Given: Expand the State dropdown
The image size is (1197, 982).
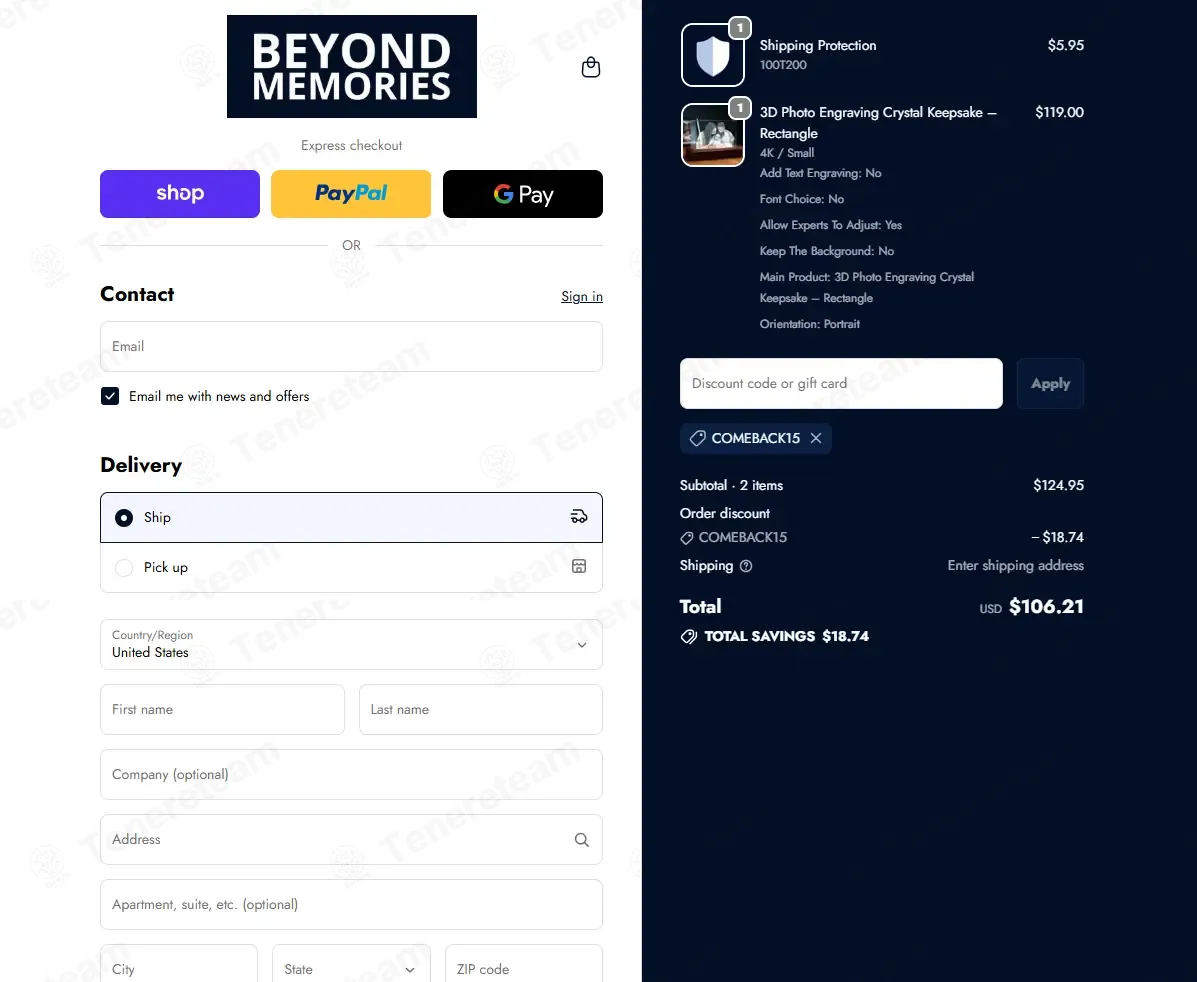Looking at the screenshot, I should point(351,968).
